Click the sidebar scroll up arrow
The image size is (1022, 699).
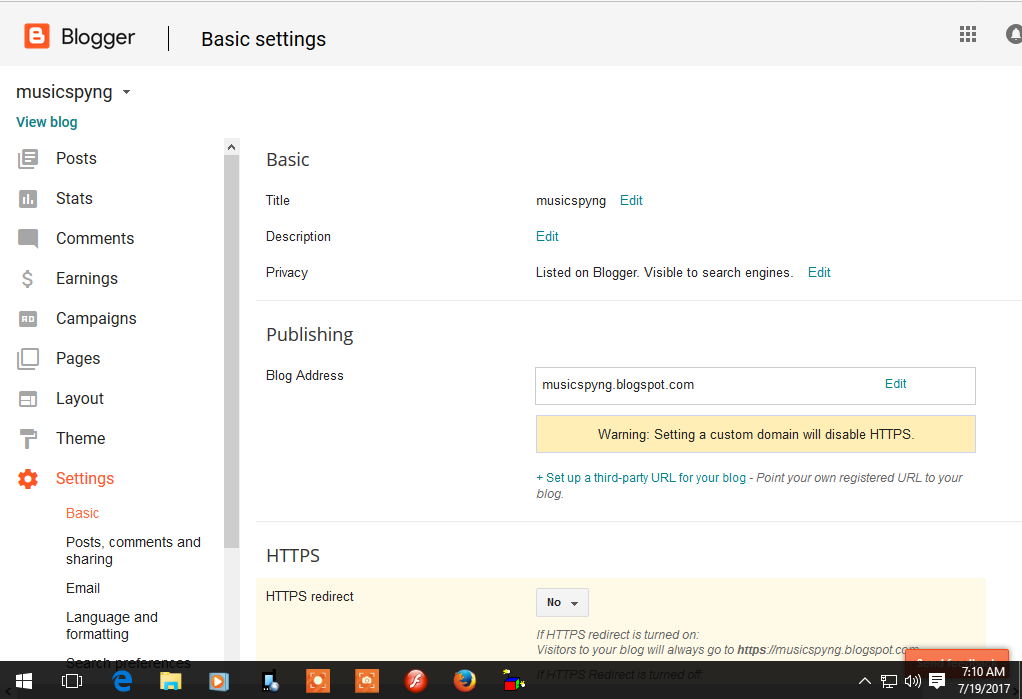pyautogui.click(x=231, y=147)
